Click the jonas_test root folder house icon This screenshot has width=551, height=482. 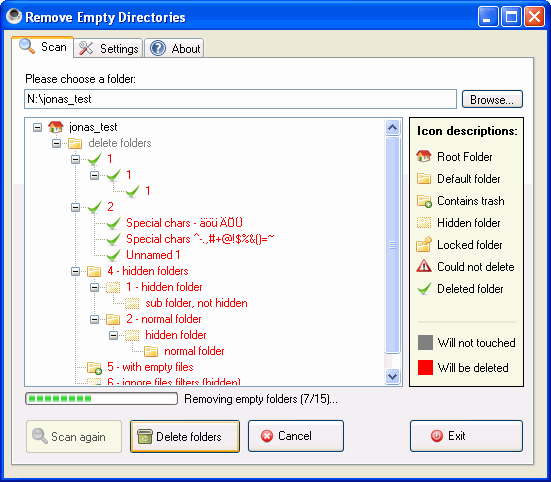pos(56,127)
